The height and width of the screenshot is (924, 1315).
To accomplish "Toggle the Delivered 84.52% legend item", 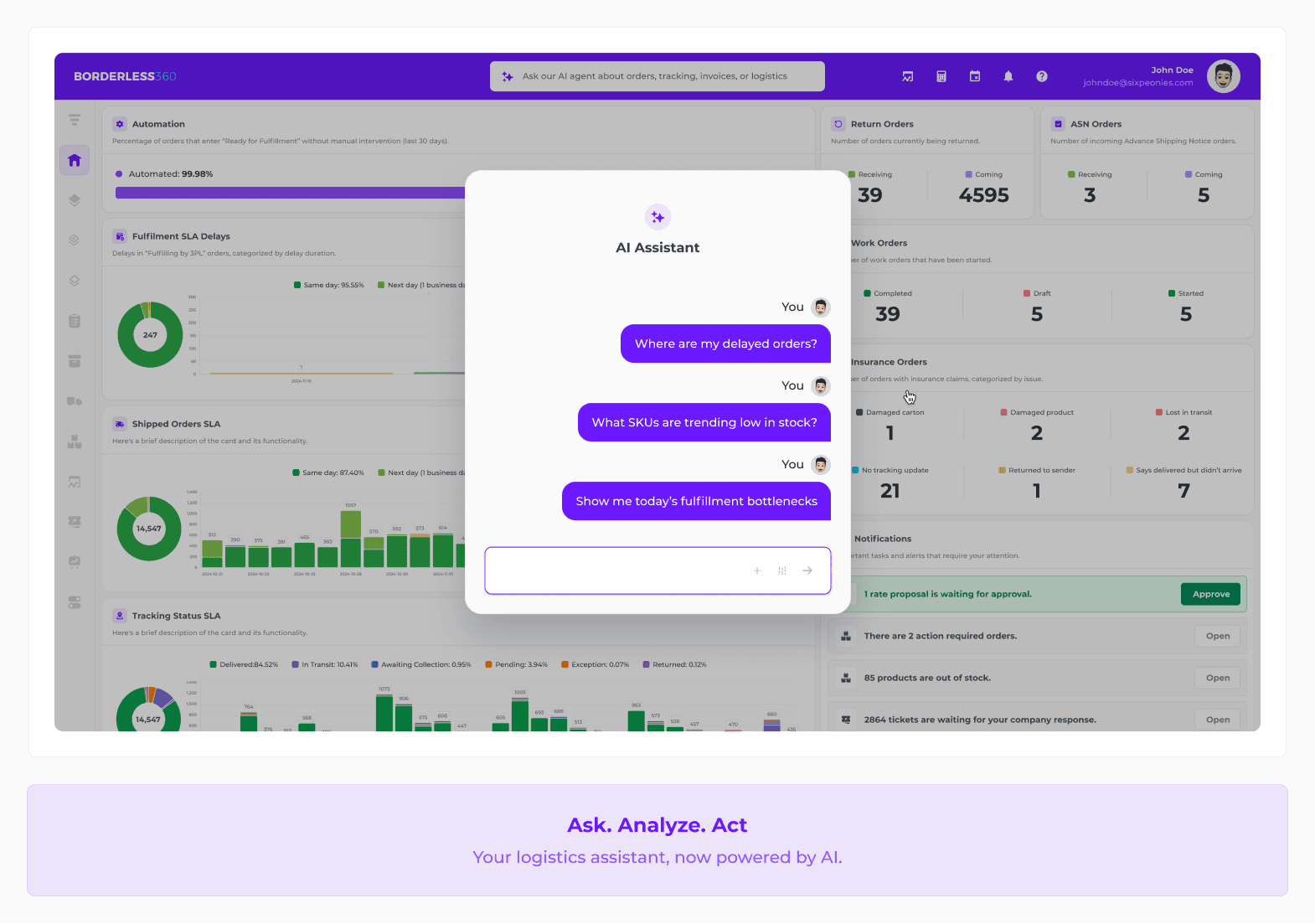I will (244, 664).
